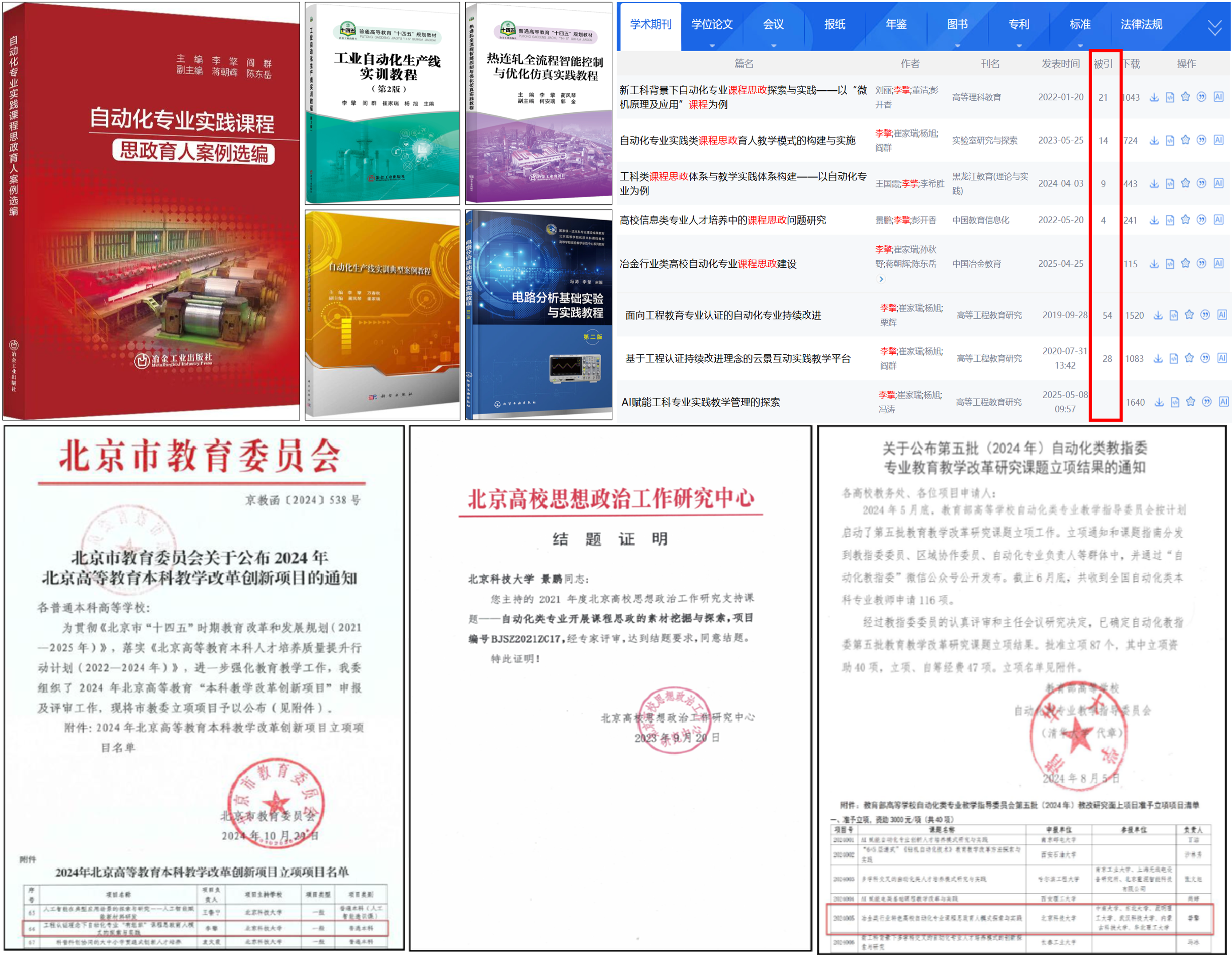Screen dimensions: 1232x957
Task: Favorite the 云景互动实践教学平台 article
Action: (x=1189, y=358)
